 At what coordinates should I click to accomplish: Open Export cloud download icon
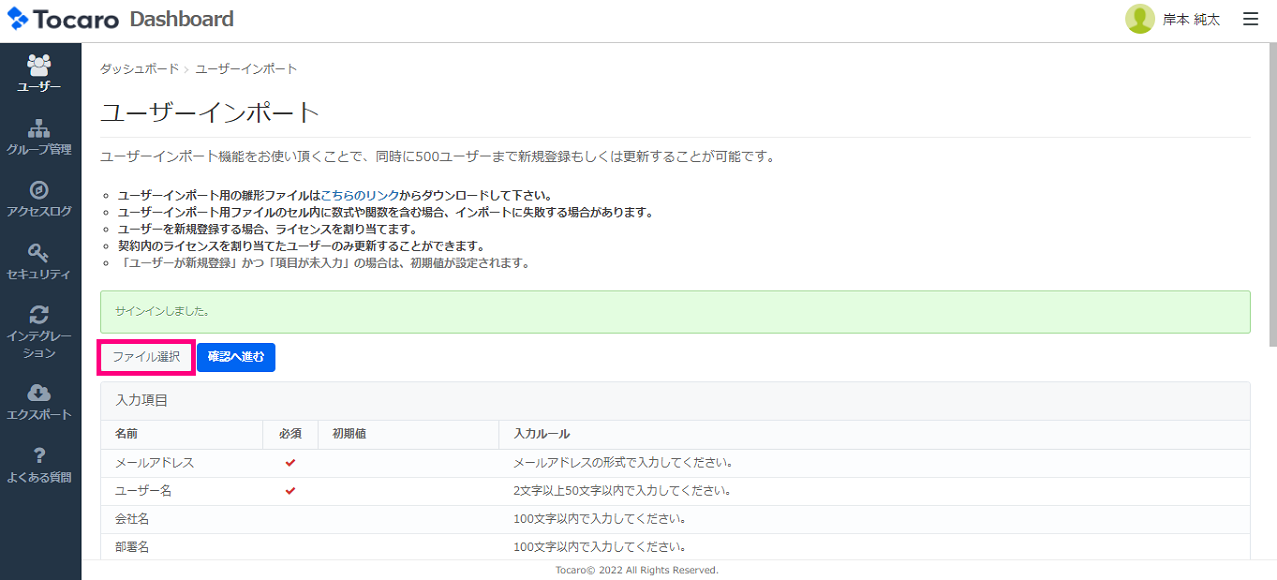pos(39,393)
